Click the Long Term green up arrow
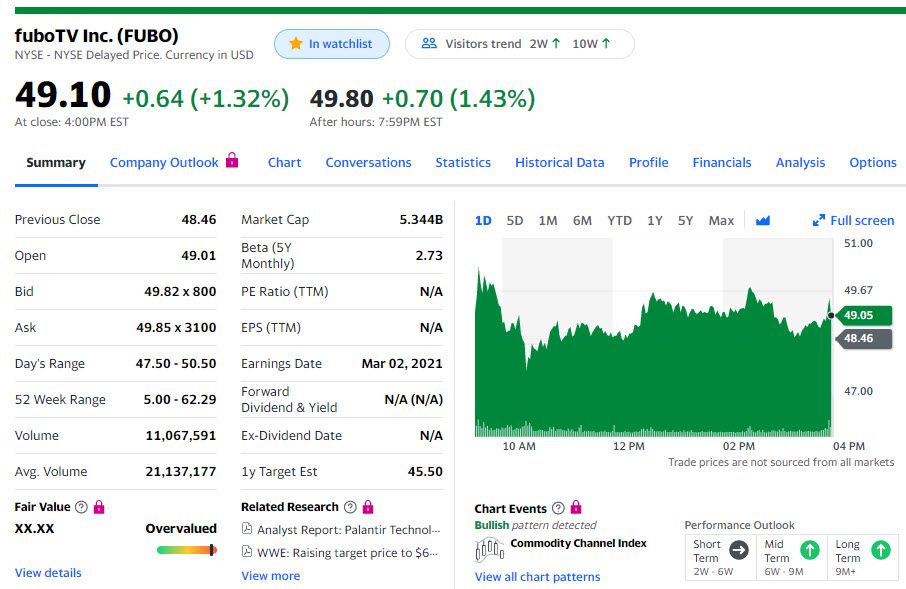The image size is (906, 589). pyautogui.click(x=881, y=550)
